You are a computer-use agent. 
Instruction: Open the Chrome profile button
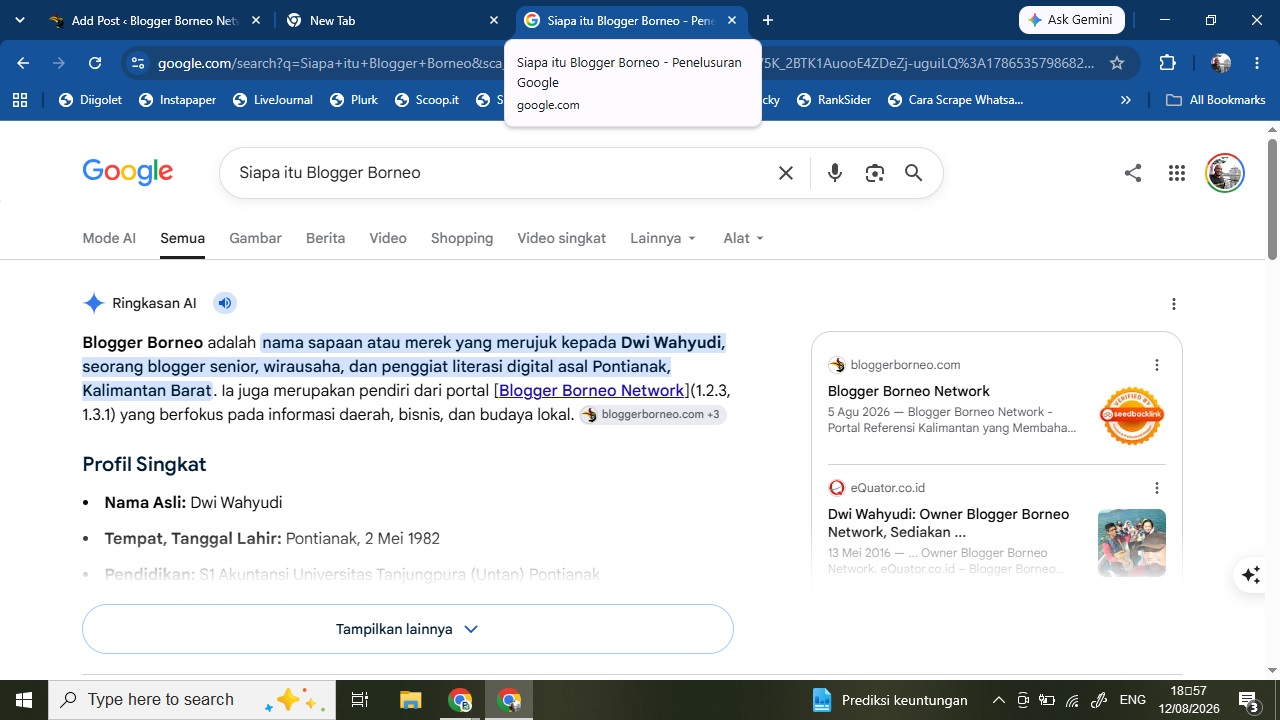[x=1221, y=63]
